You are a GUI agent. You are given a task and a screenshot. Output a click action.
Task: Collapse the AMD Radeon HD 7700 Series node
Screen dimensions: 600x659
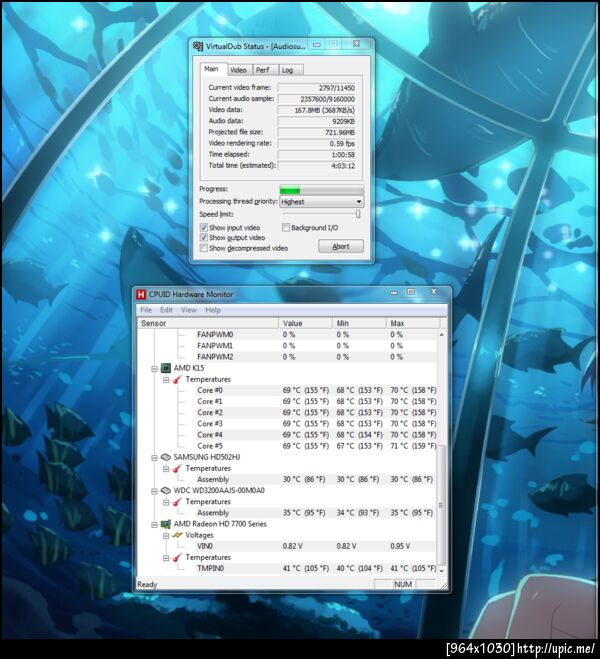tap(154, 525)
